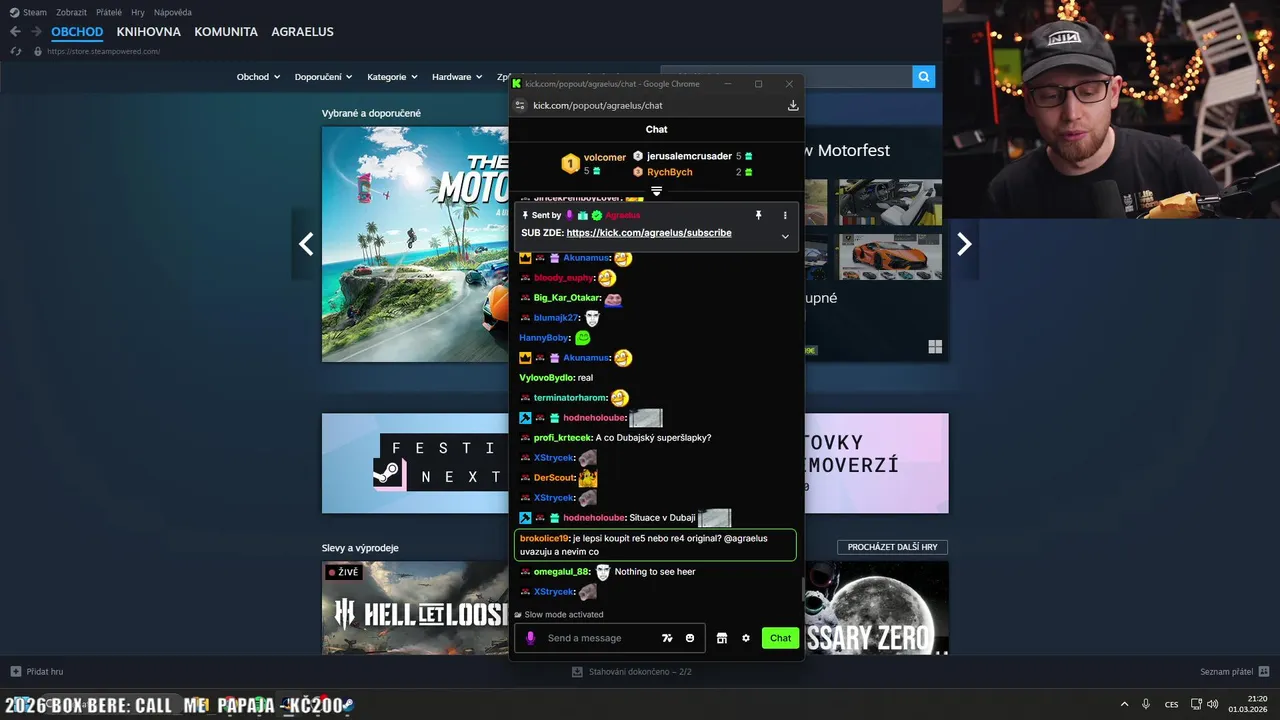Screen dimensions: 1280x720
Task: Open the Přátelé menu
Action: click(x=109, y=12)
